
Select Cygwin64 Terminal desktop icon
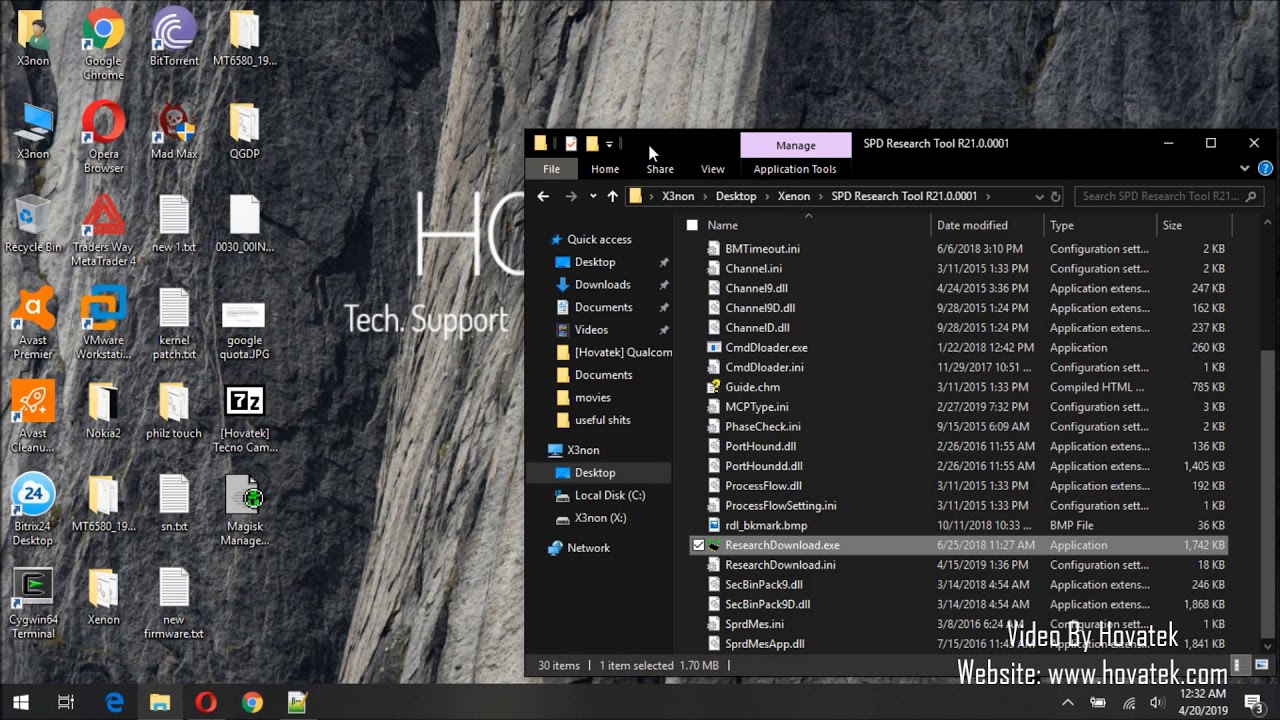(x=32, y=602)
